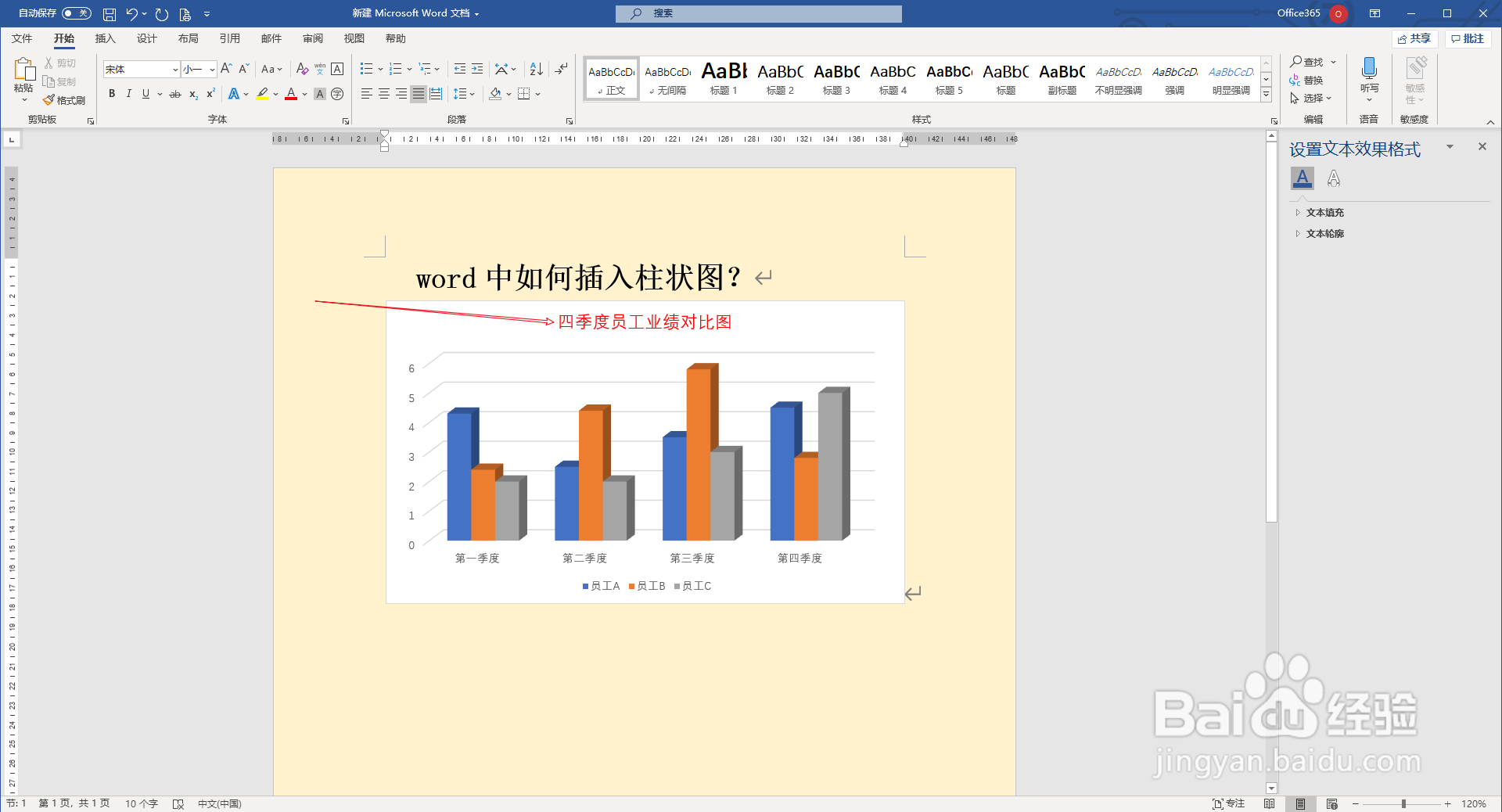Toggle Bold formatting
Viewport: 1502px width, 812px height.
pos(112,94)
